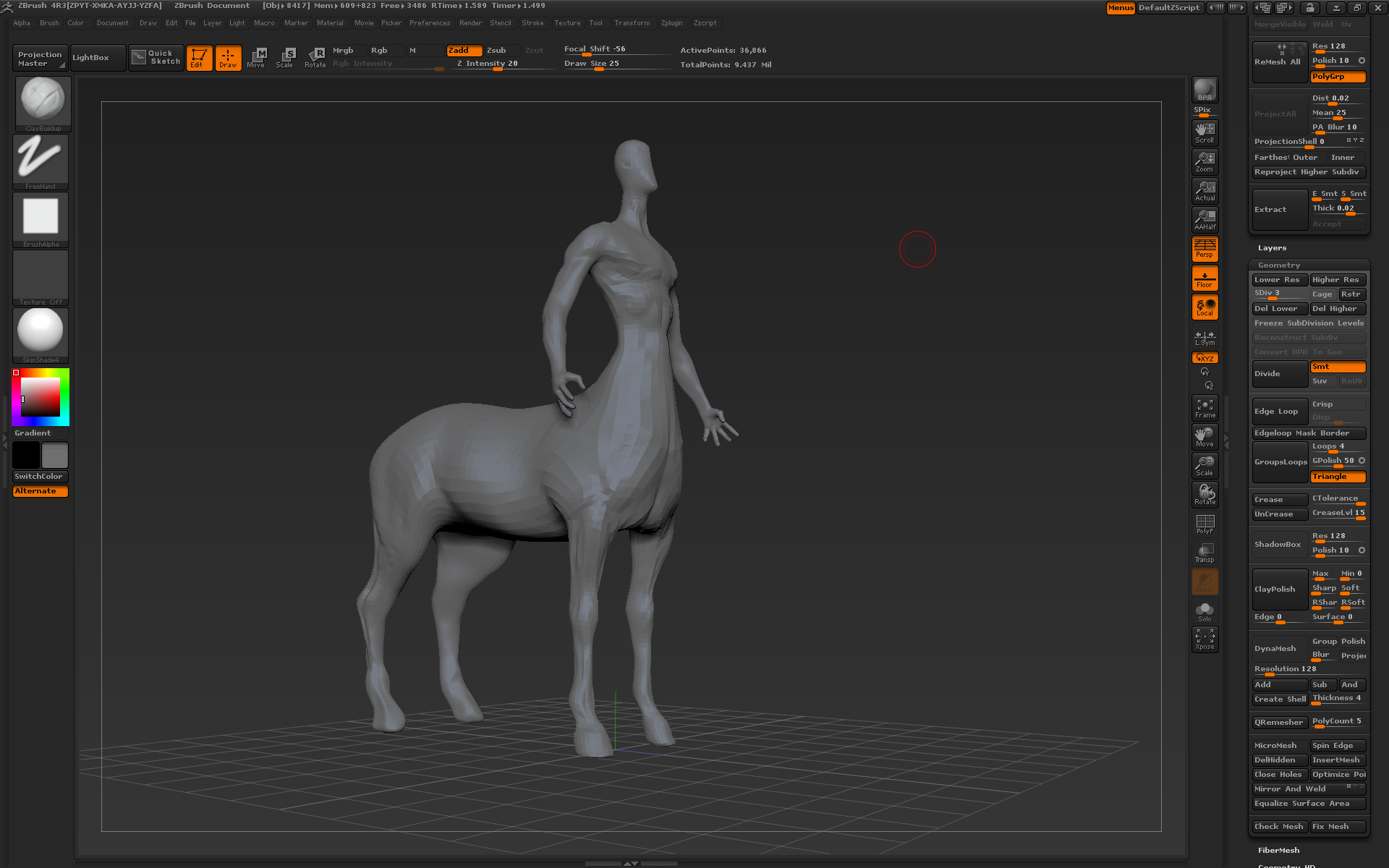Toggle Perspective view mode

1205,248
